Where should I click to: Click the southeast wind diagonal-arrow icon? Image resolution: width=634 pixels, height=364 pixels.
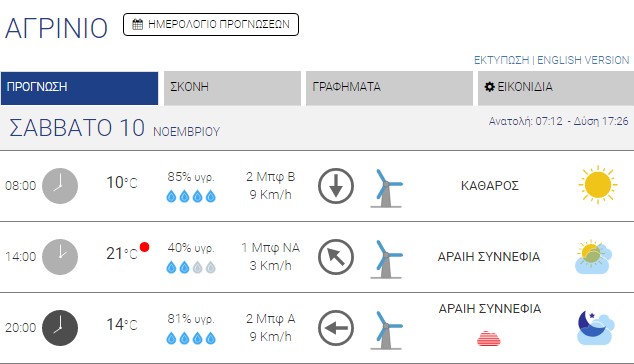pos(336,257)
